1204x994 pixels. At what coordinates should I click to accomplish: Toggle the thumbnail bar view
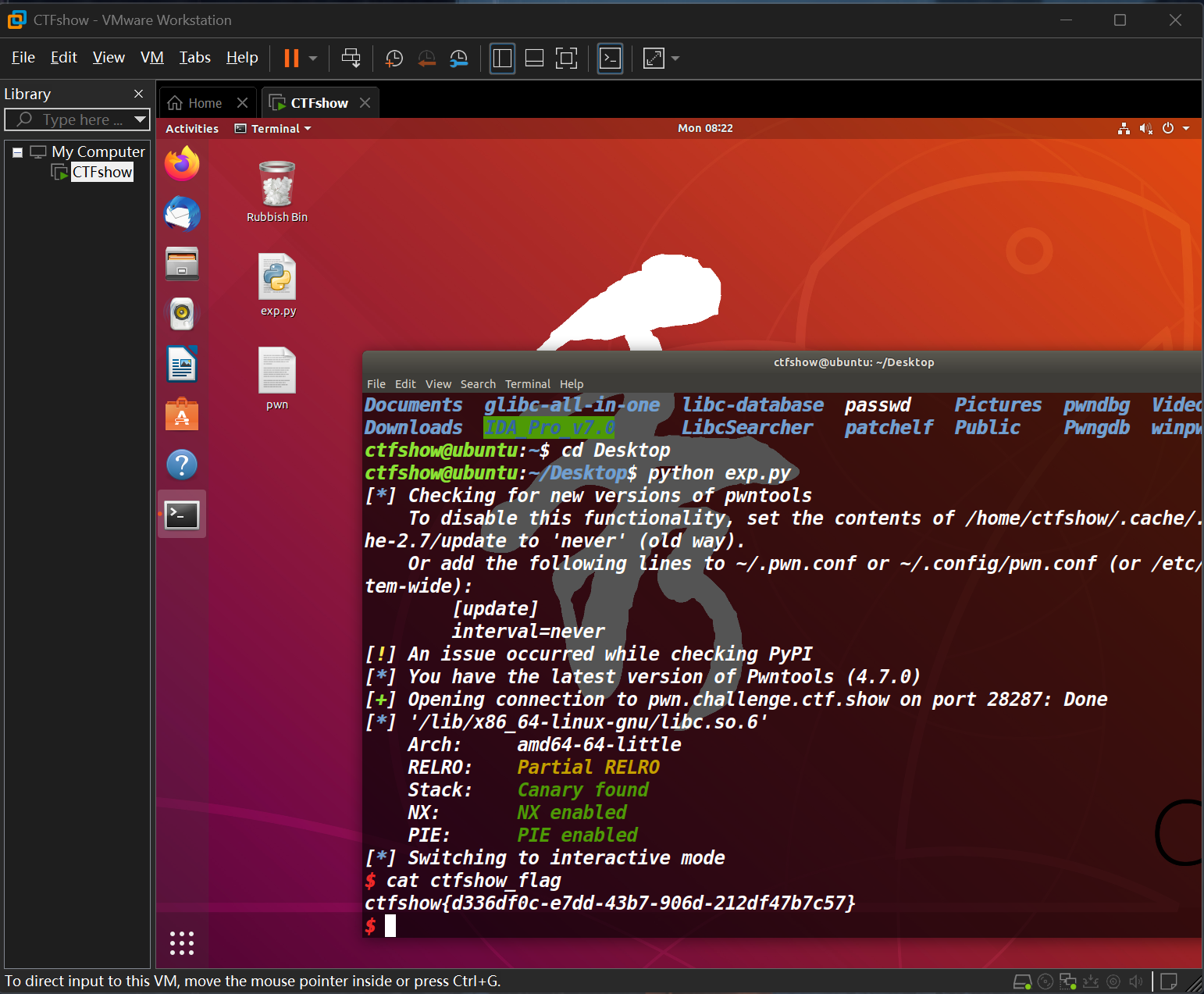(x=534, y=59)
